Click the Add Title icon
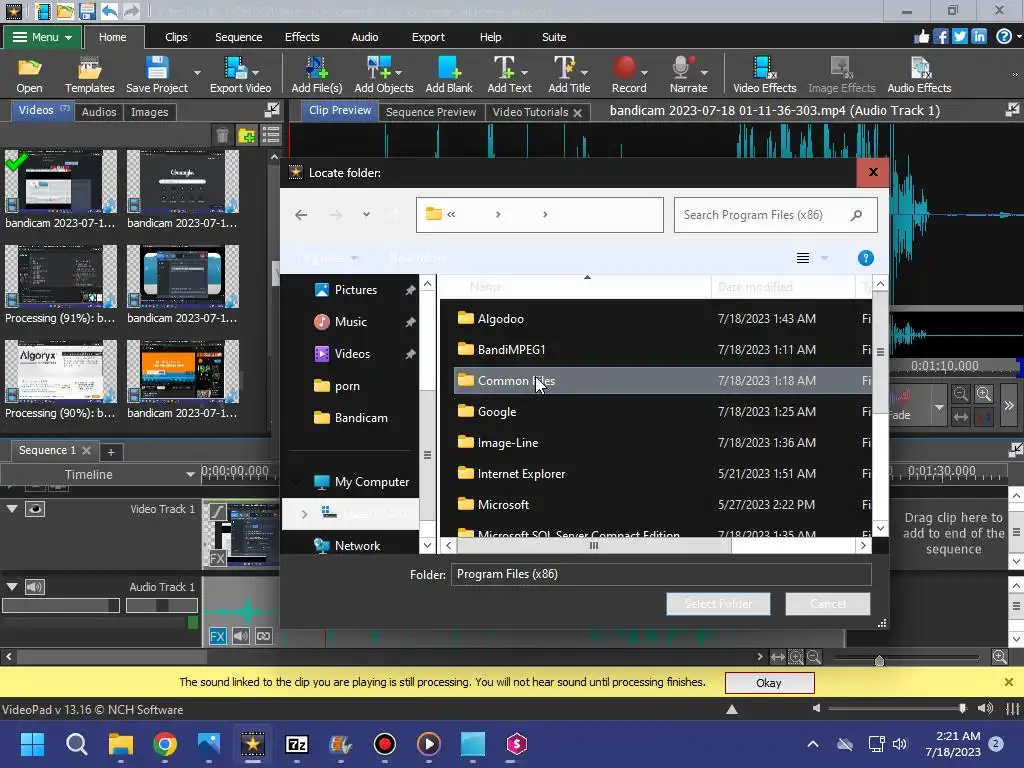The image size is (1024, 768). (x=569, y=74)
